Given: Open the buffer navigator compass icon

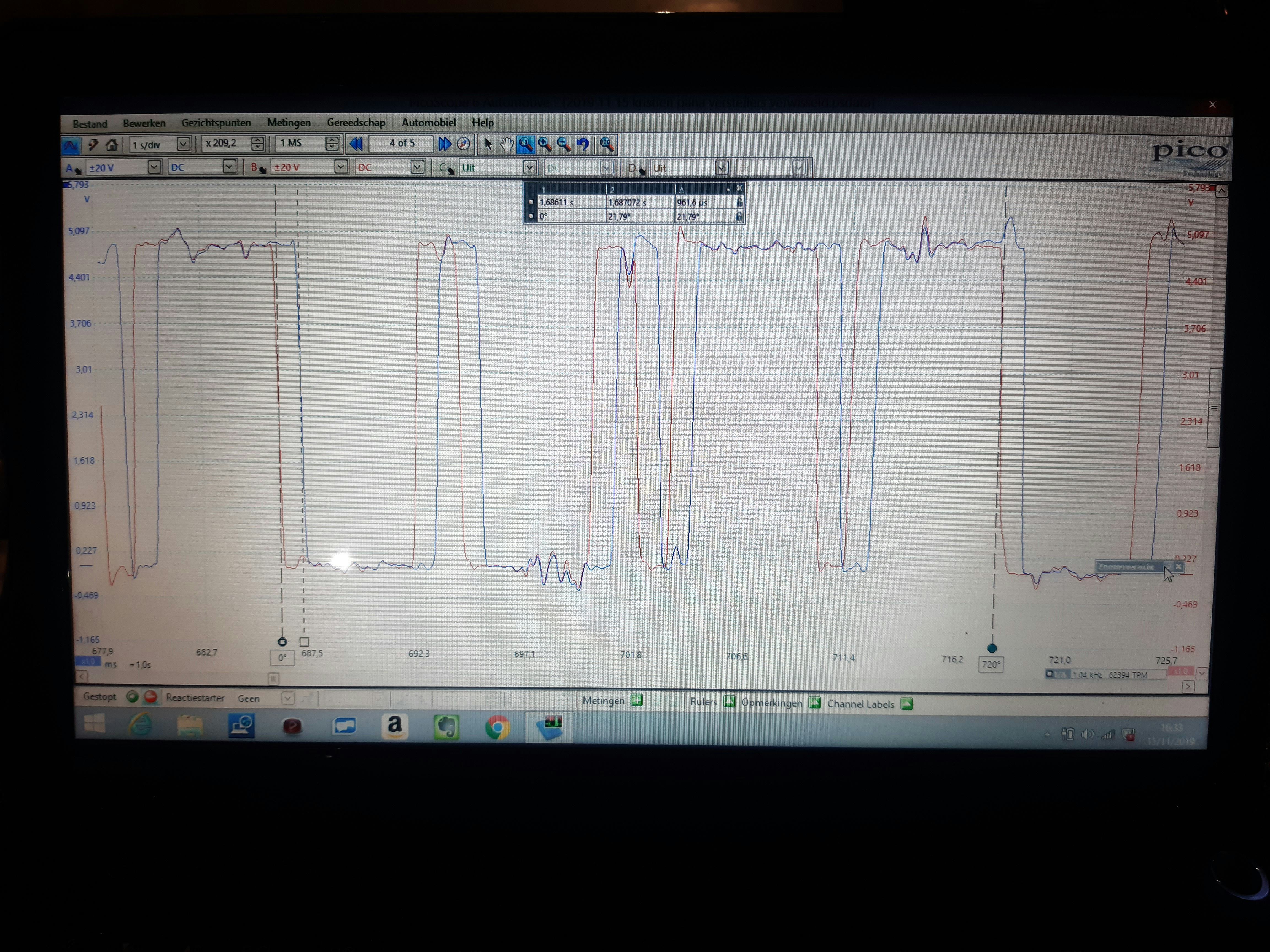Looking at the screenshot, I should [x=463, y=144].
